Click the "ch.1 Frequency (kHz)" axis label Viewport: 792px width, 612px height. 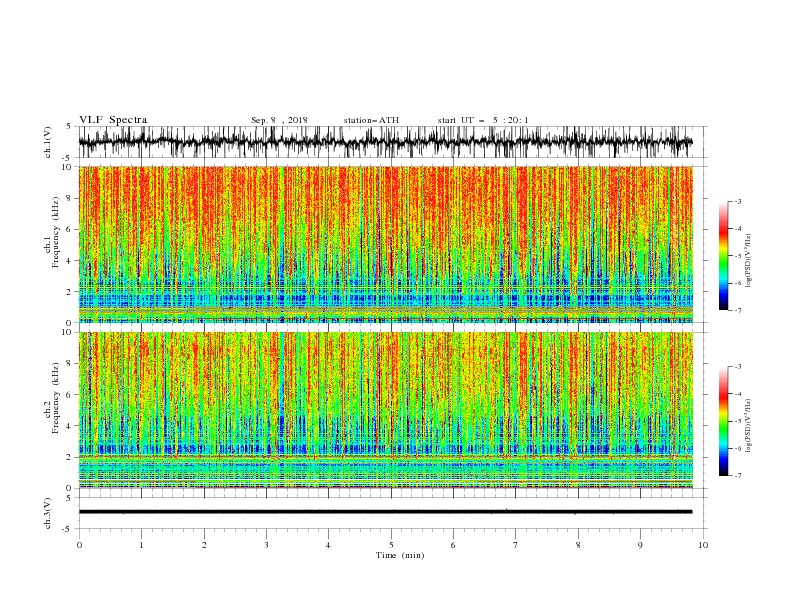(x=52, y=233)
